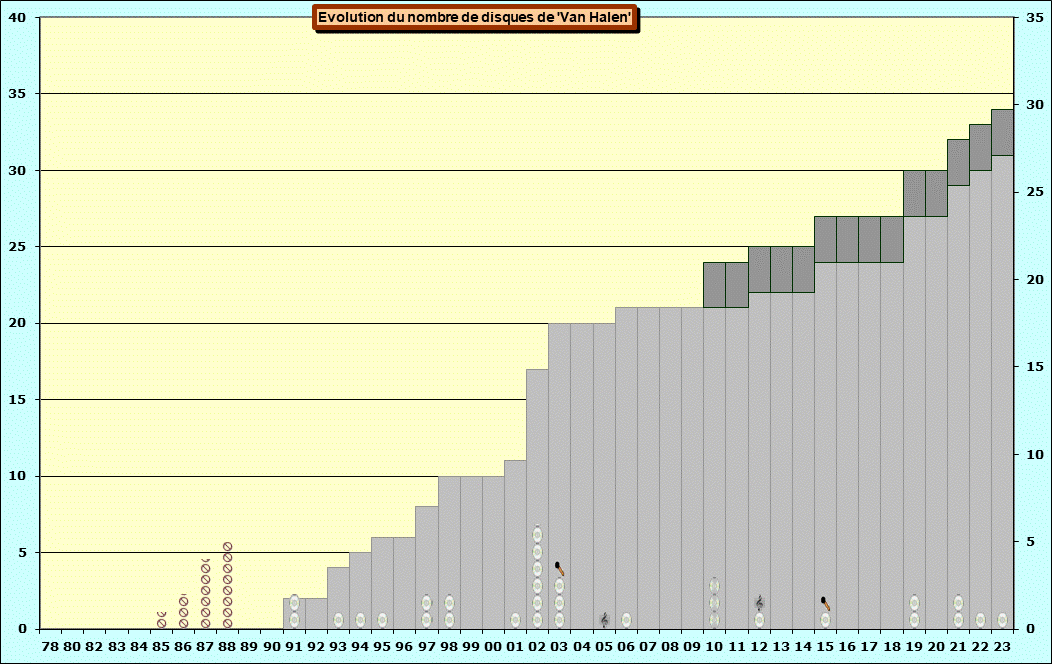The image size is (1052, 664).
Task: Click the treble clef icon above year 05
Action: pyautogui.click(x=604, y=620)
